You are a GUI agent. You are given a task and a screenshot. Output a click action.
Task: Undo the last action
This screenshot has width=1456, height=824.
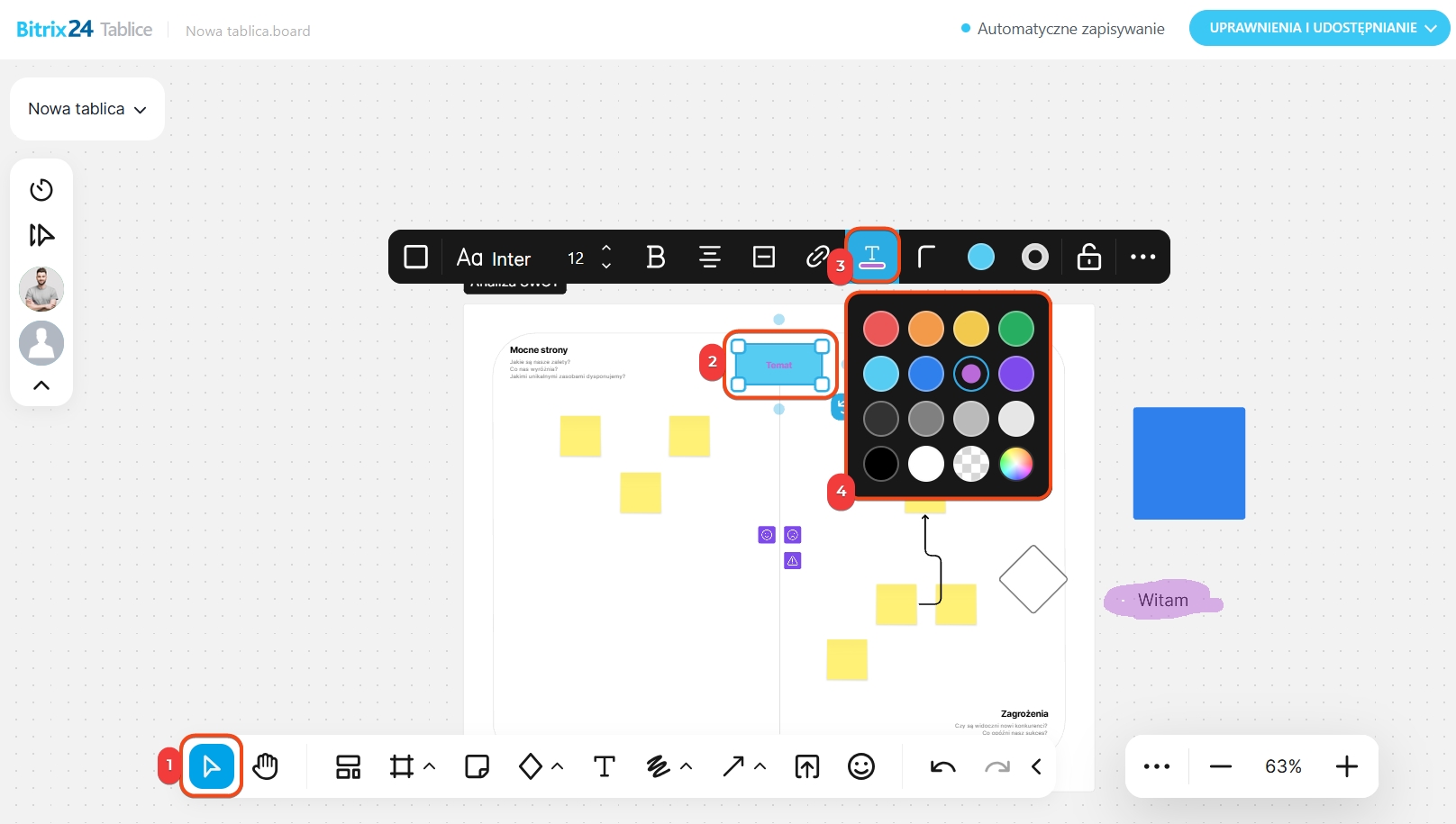tap(942, 766)
